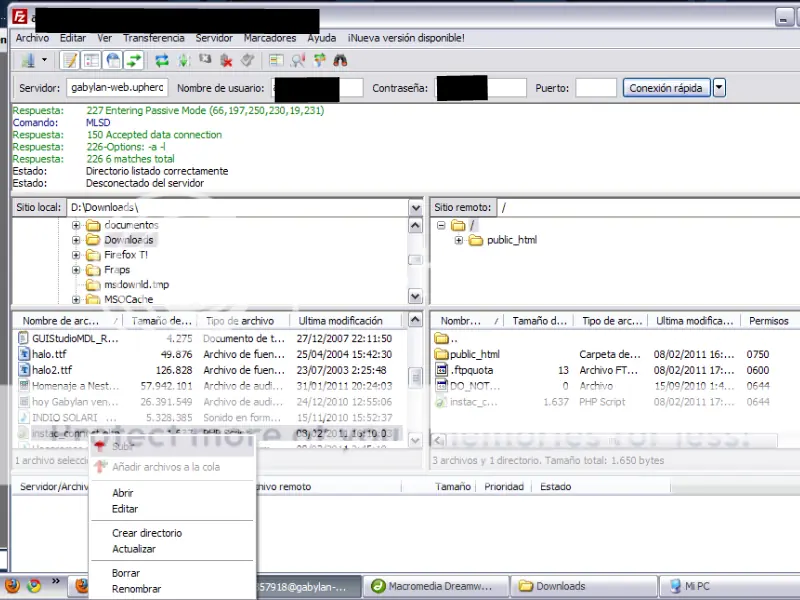The width and height of the screenshot is (800, 600).
Task: Expand the public_html remote folder
Action: click(459, 240)
